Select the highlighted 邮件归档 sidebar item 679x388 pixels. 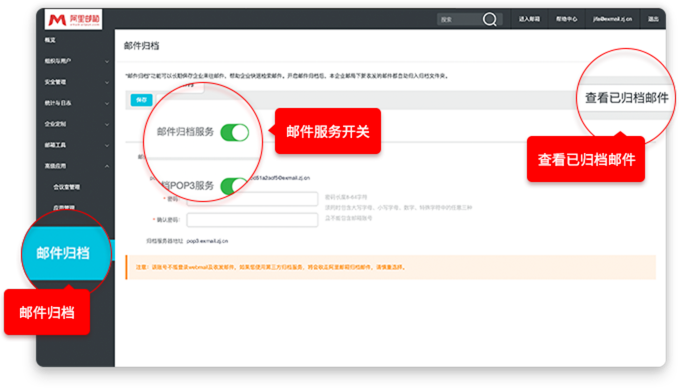[x=63, y=253]
